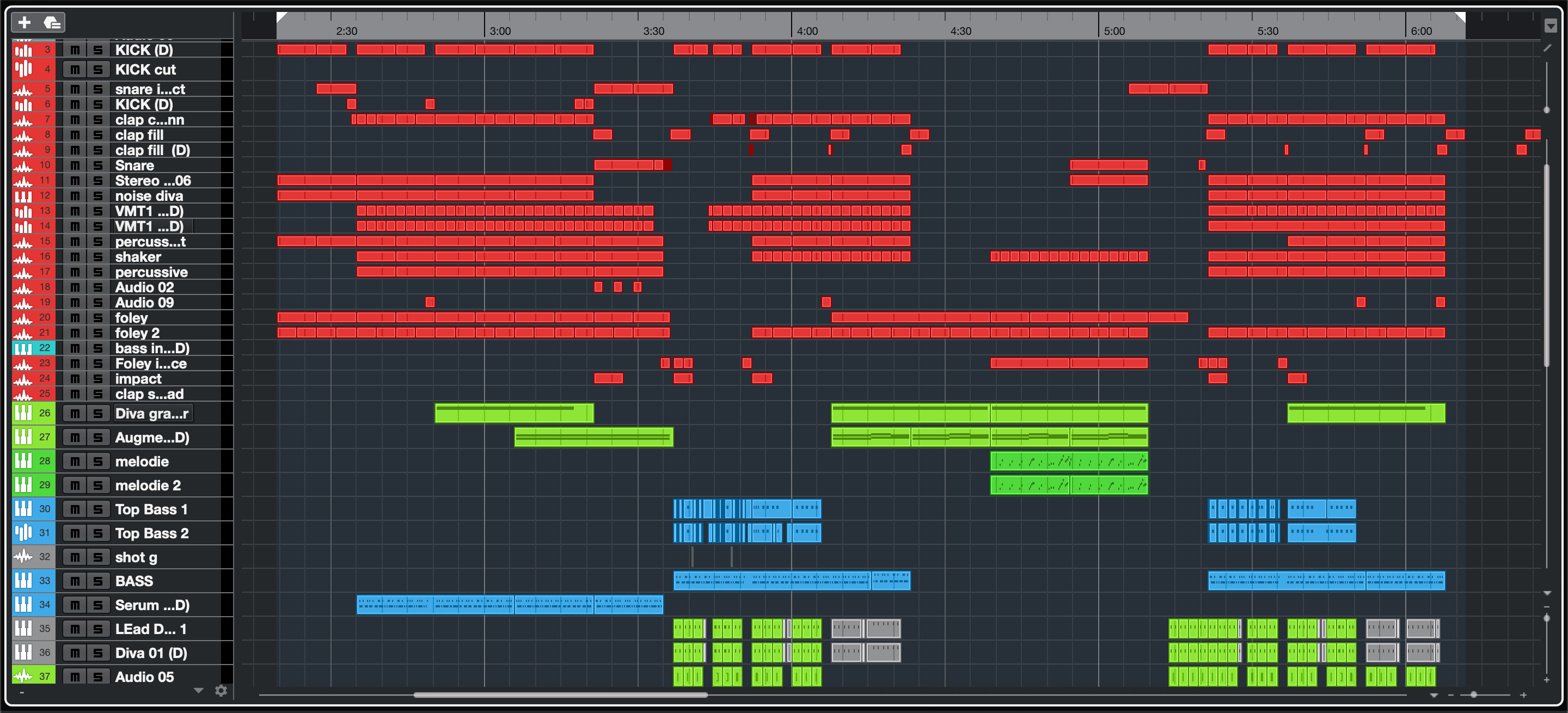Adjust waveform zoom slider at top right
This screenshot has width=1568, height=713.
1547,110
